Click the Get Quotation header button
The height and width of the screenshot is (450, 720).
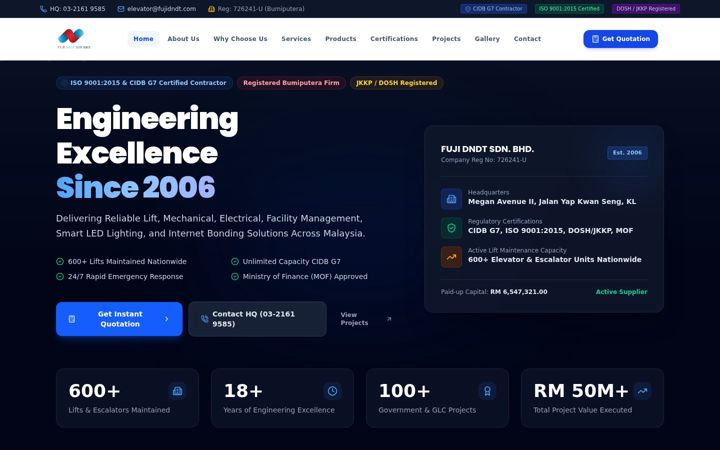pyautogui.click(x=620, y=39)
